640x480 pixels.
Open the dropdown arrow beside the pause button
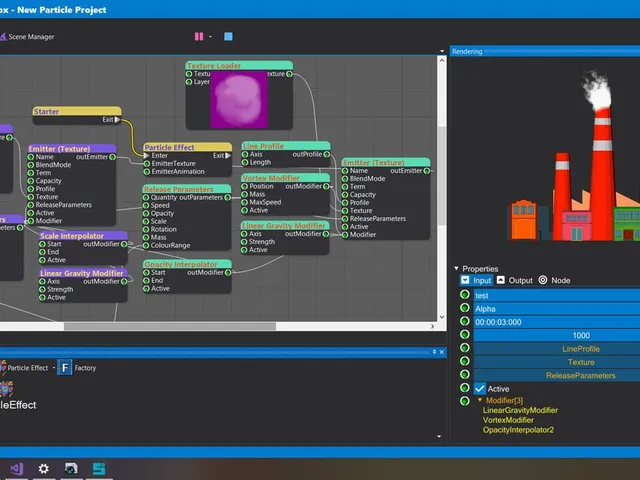point(211,37)
